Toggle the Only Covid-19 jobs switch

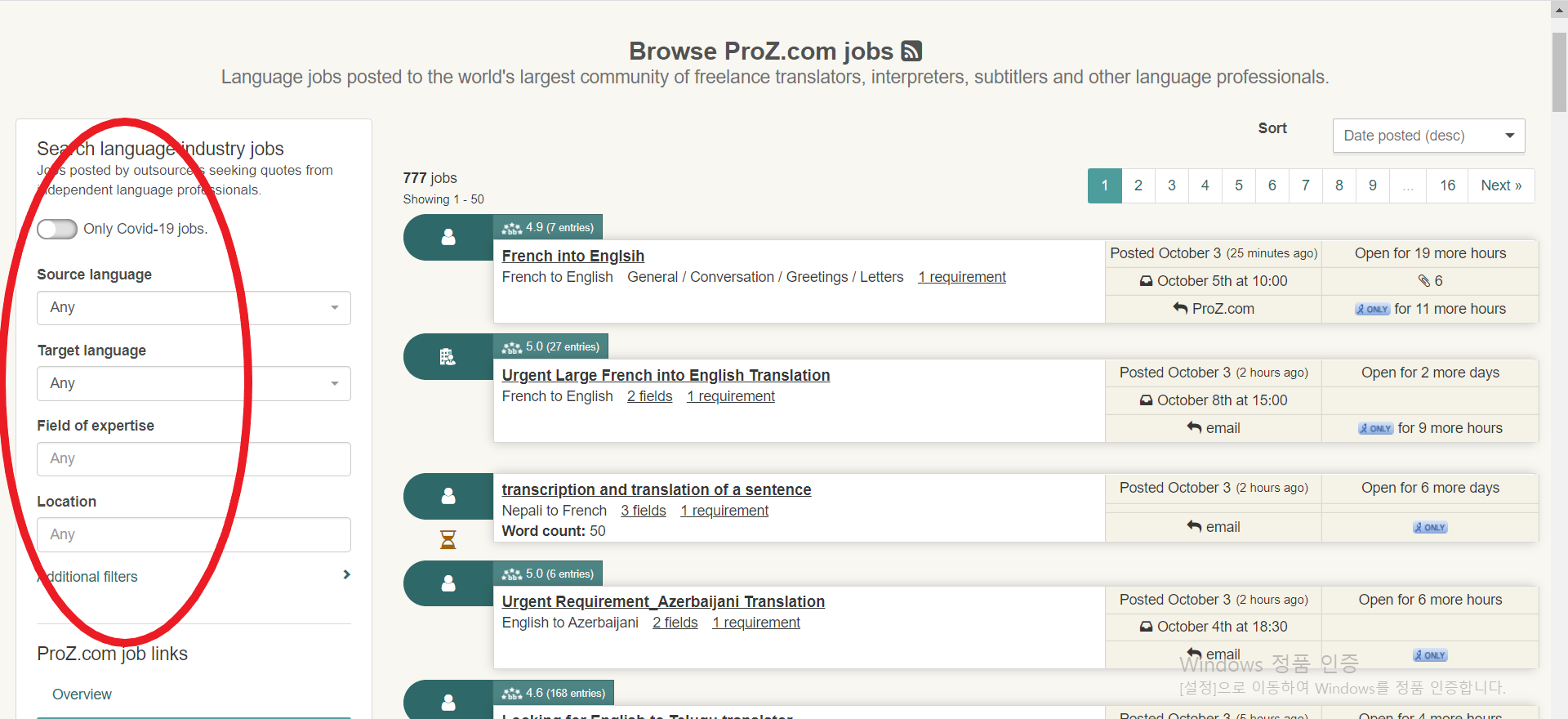(57, 230)
